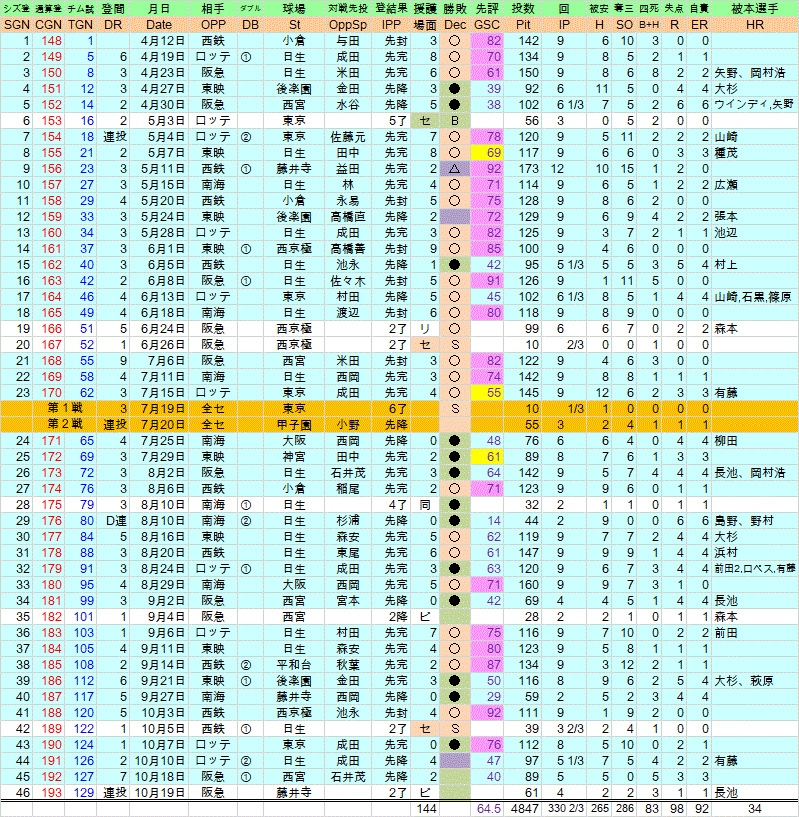Click opposing starter 小野
799x817 pixels.
coord(348,425)
